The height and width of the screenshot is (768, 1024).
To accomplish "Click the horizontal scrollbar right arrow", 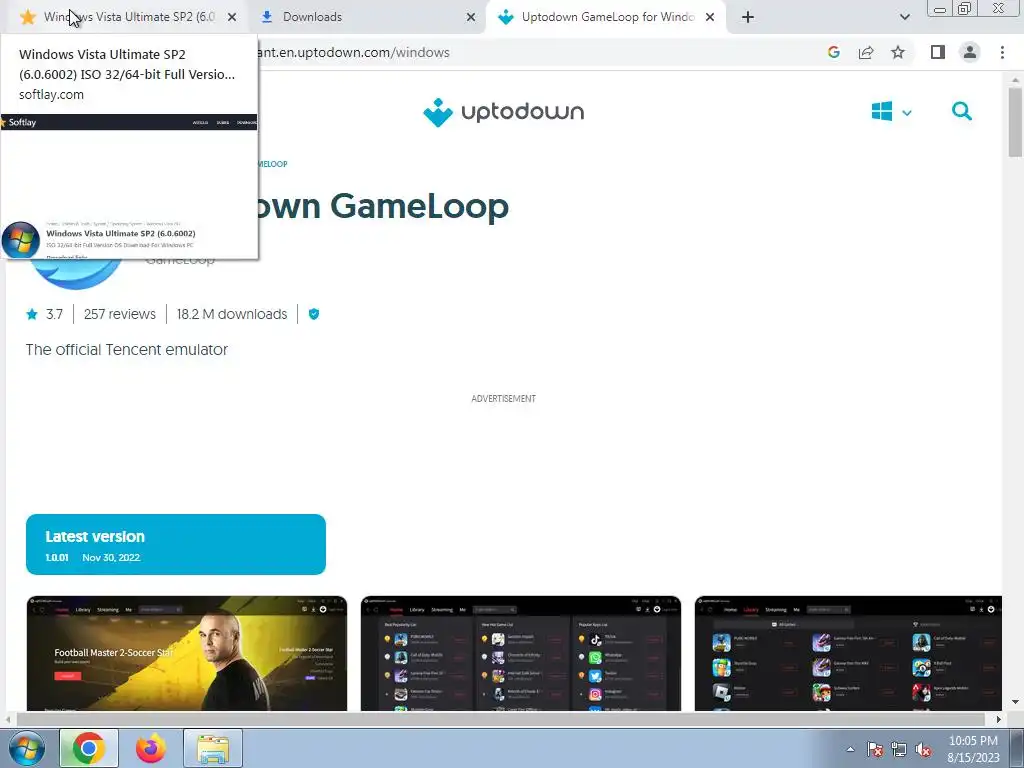I will coord(999,719).
